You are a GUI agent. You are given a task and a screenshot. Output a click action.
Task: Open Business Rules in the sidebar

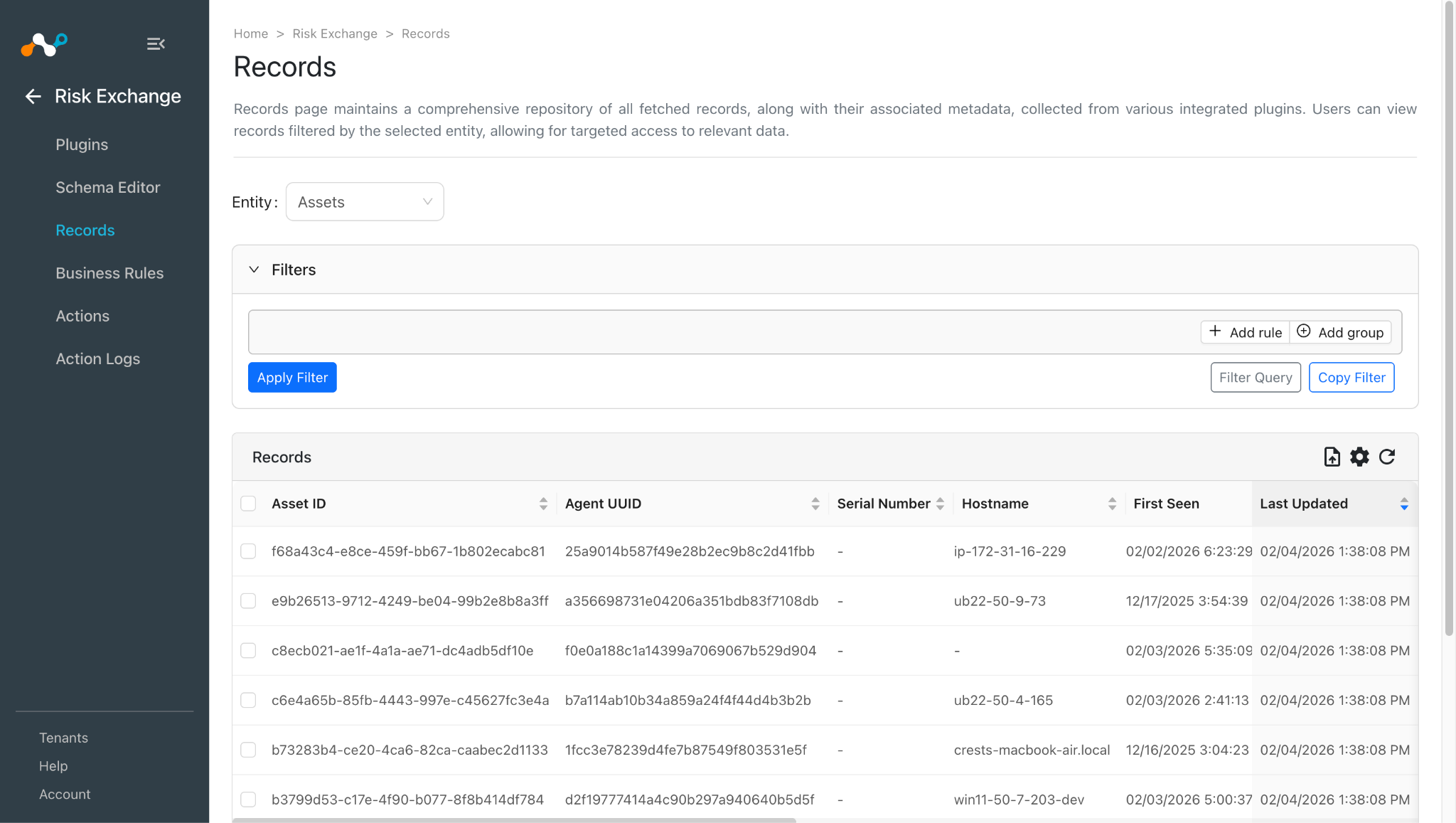click(109, 273)
